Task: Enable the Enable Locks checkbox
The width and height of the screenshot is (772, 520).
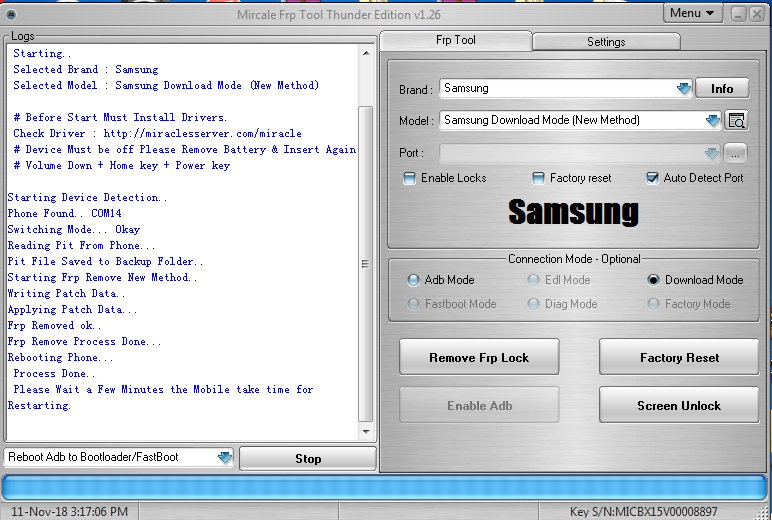Action: pyautogui.click(x=409, y=178)
